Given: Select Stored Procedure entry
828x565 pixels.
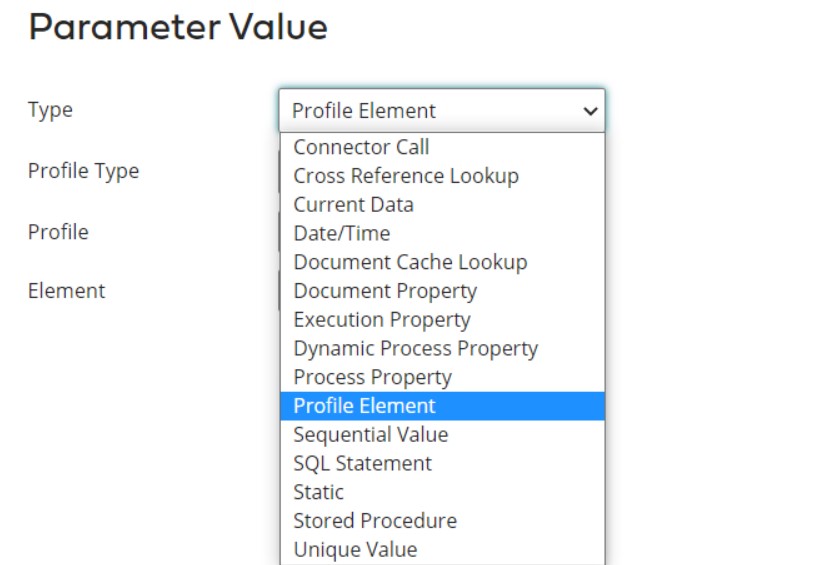Looking at the screenshot, I should pos(375,521).
